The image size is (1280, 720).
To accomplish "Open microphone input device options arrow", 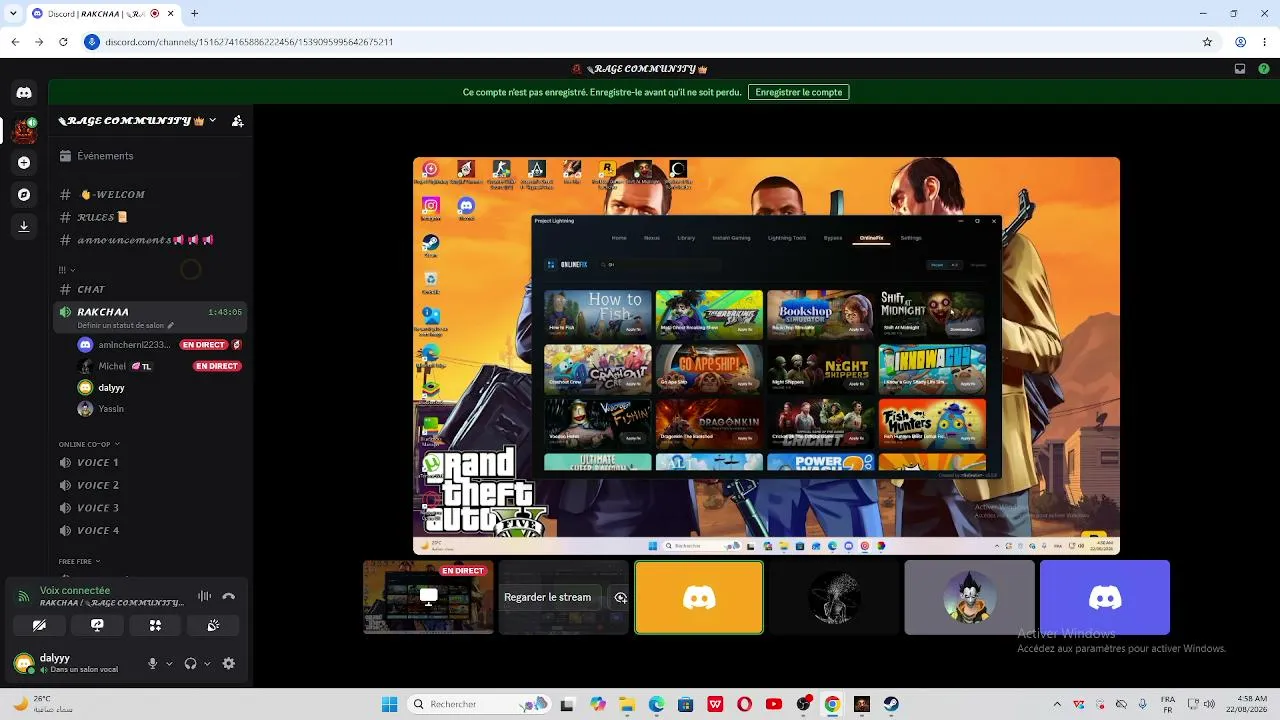I will (168, 663).
